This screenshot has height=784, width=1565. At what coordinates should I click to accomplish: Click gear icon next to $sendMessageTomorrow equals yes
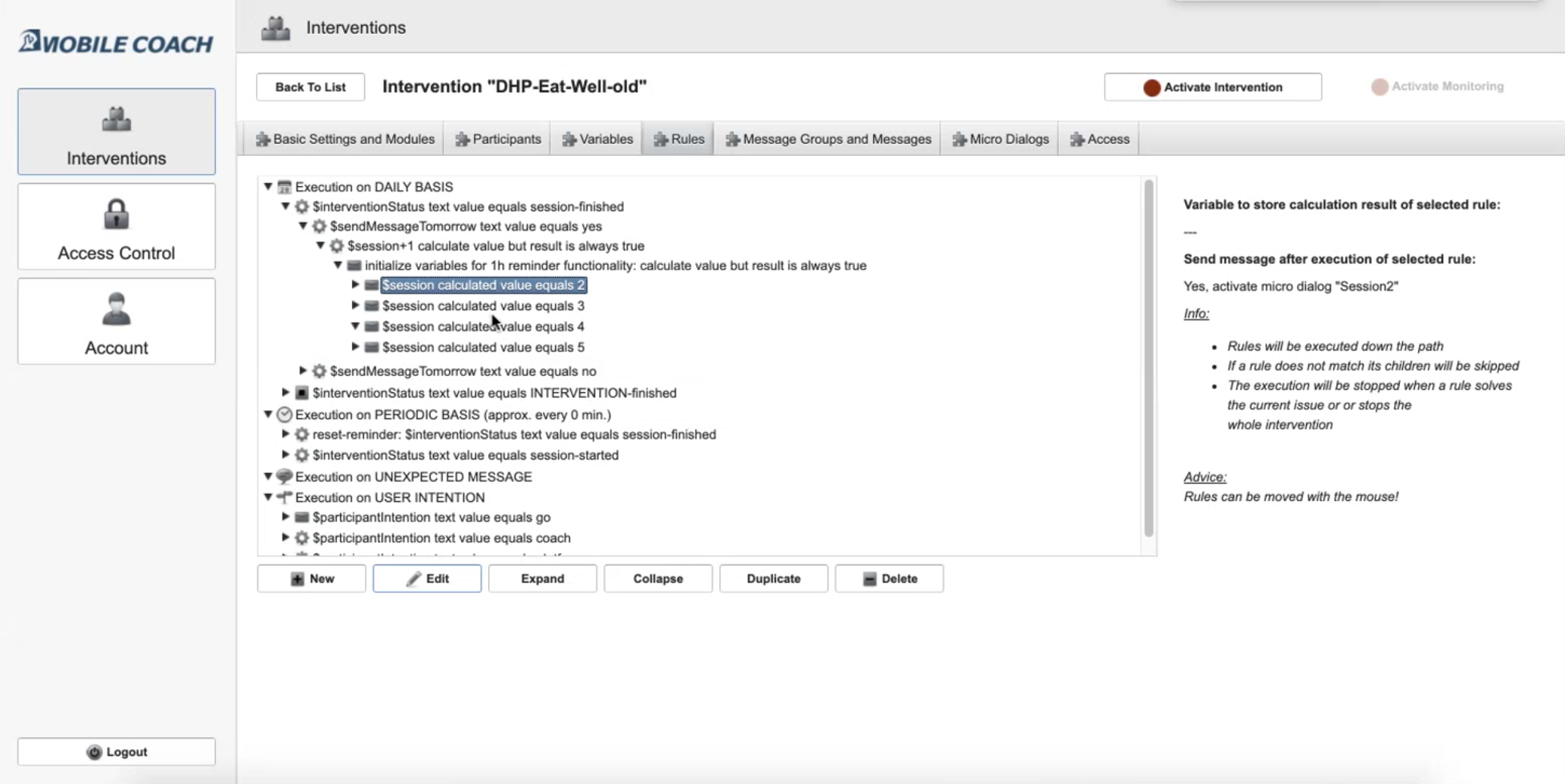tap(320, 226)
